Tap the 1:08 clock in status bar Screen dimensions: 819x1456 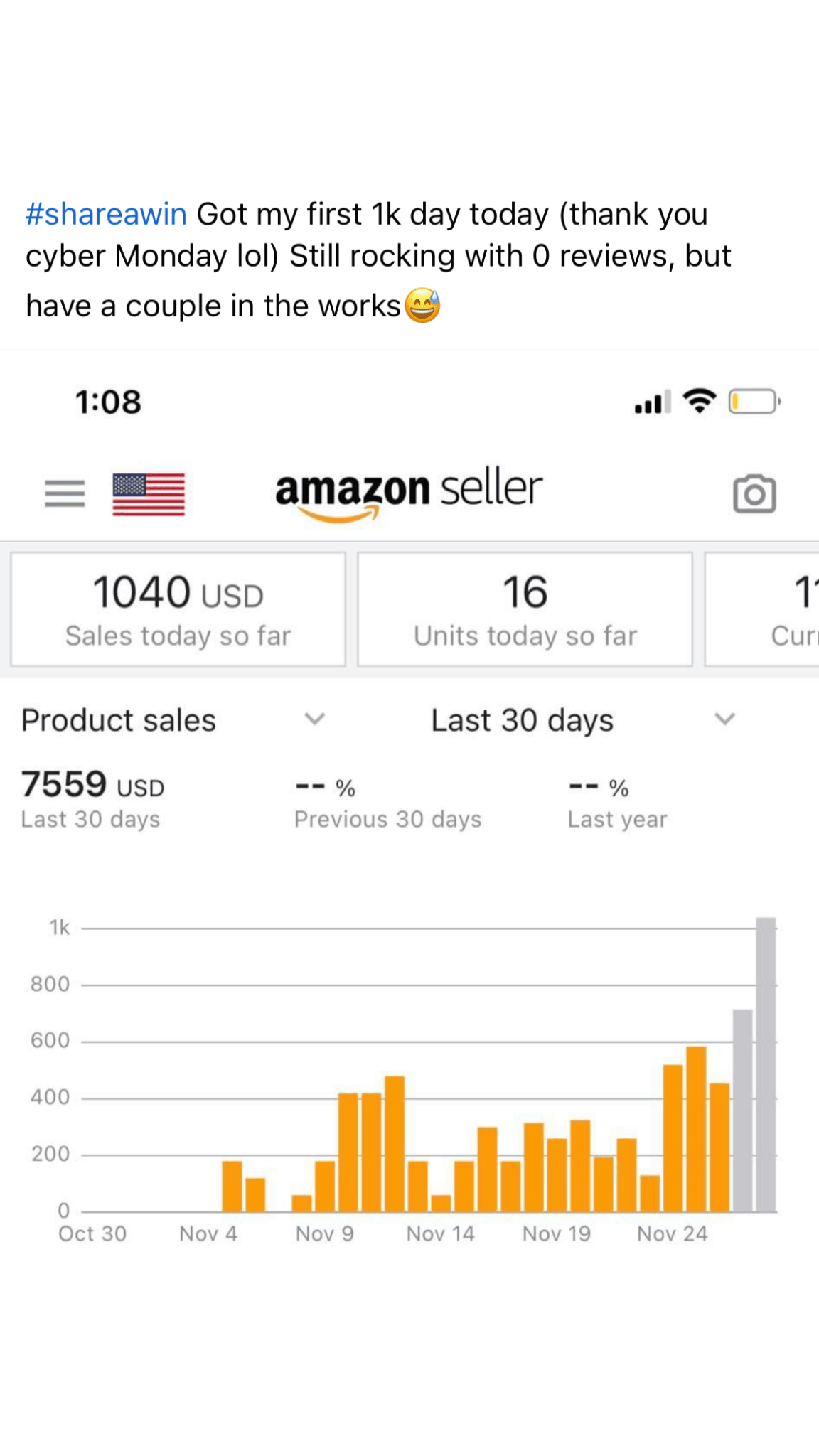pyautogui.click(x=108, y=402)
